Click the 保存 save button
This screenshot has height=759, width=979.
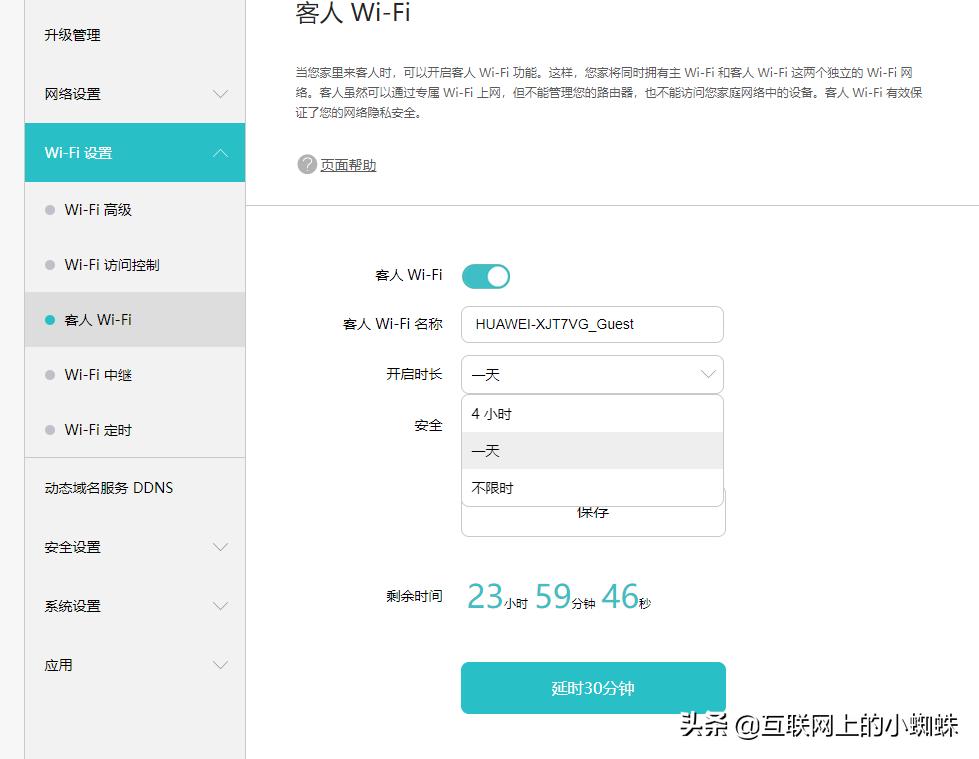[592, 512]
